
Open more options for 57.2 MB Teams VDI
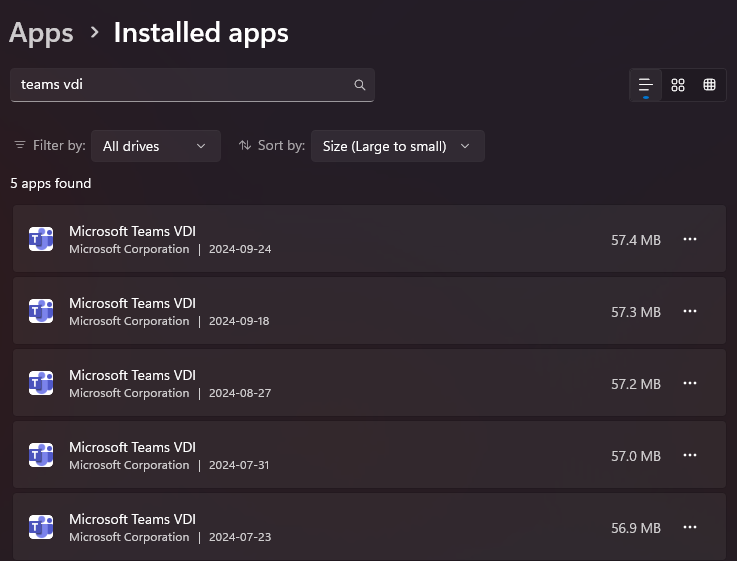[690, 383]
